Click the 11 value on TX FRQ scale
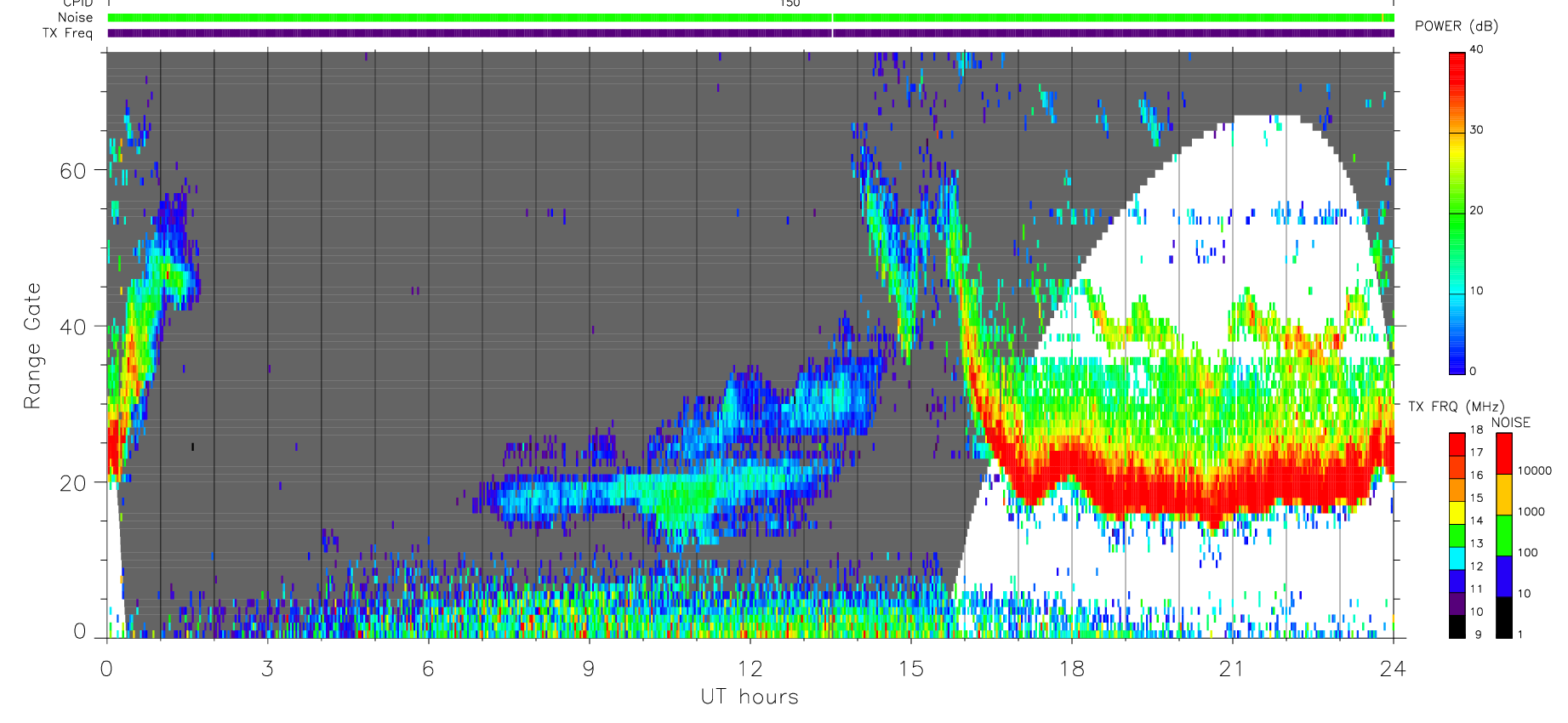The width and height of the screenshot is (1568, 723). 1476,589
